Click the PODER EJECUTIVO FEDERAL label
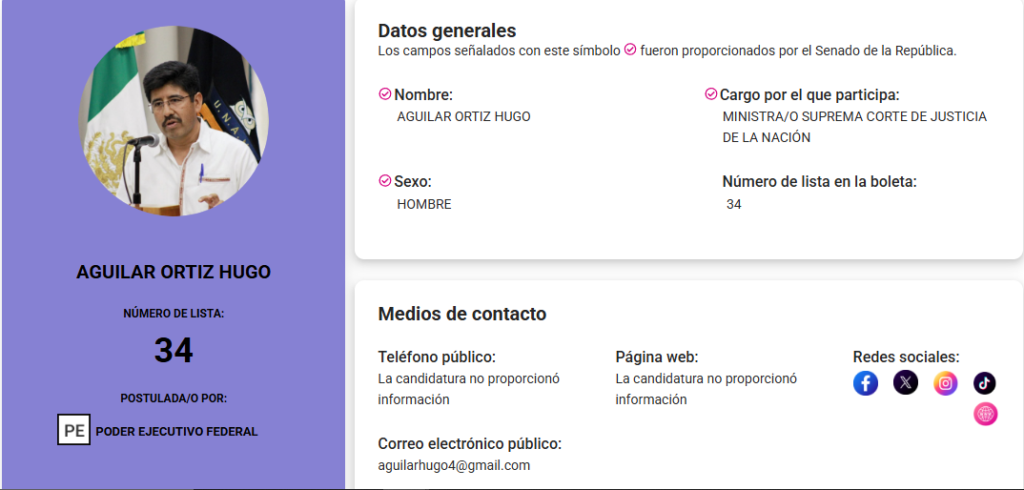The image size is (1024, 490). click(177, 431)
